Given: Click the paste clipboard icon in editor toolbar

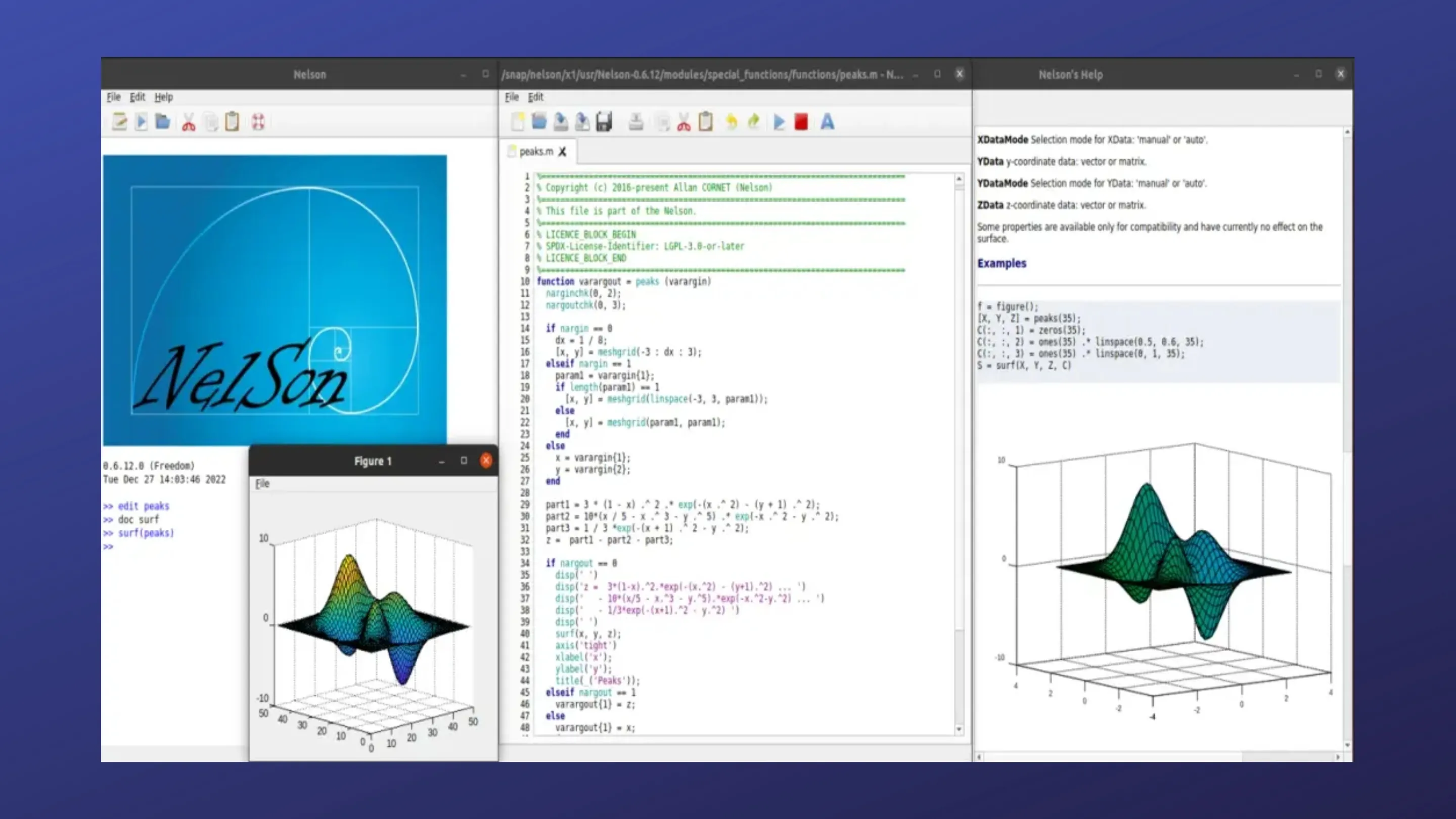Looking at the screenshot, I should pos(705,121).
